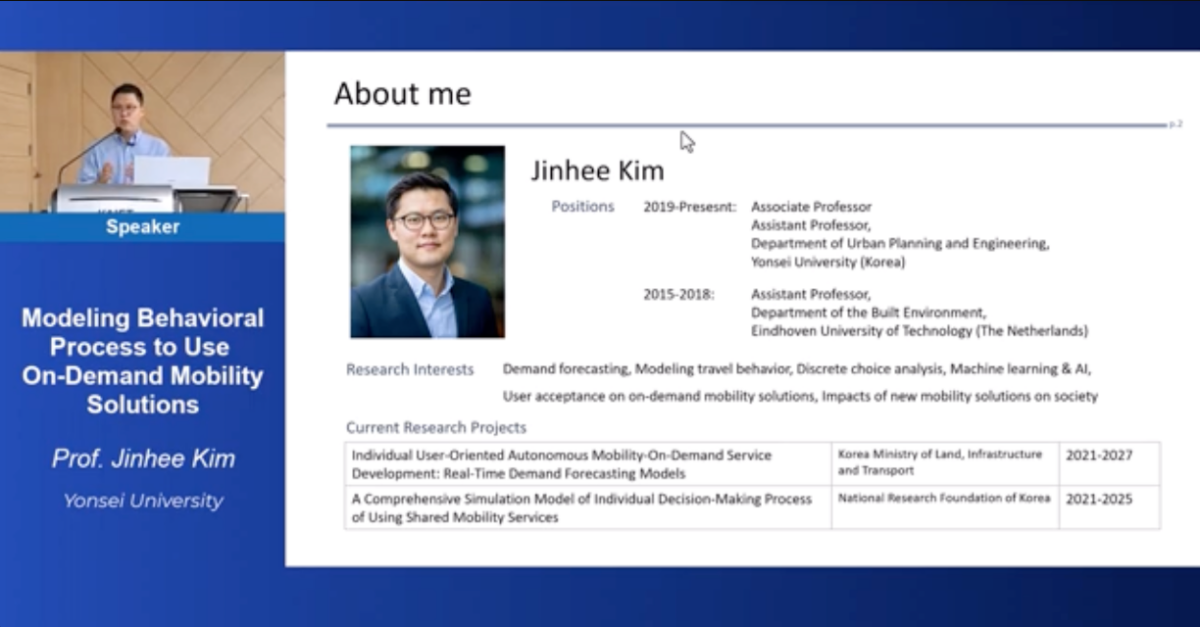
Task: Click the portrait photo on the slide
Action: click(427, 241)
